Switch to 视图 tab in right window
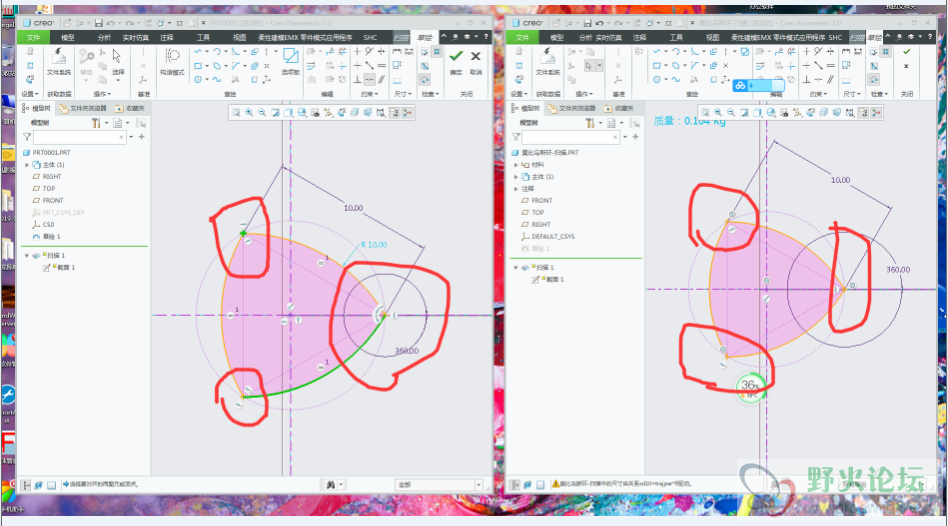This screenshot has height=526, width=948. point(713,37)
